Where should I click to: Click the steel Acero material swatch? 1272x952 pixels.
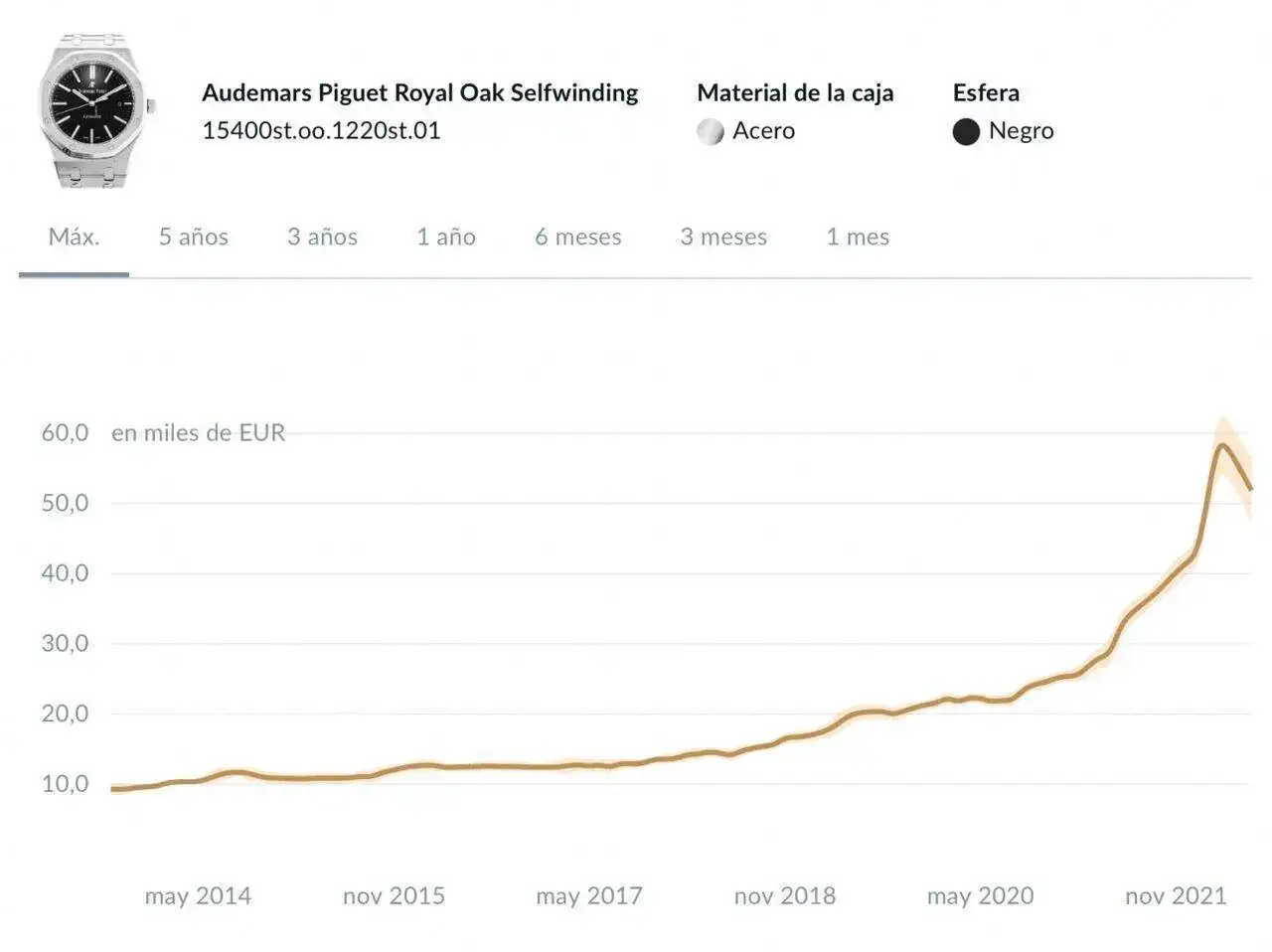click(x=711, y=131)
